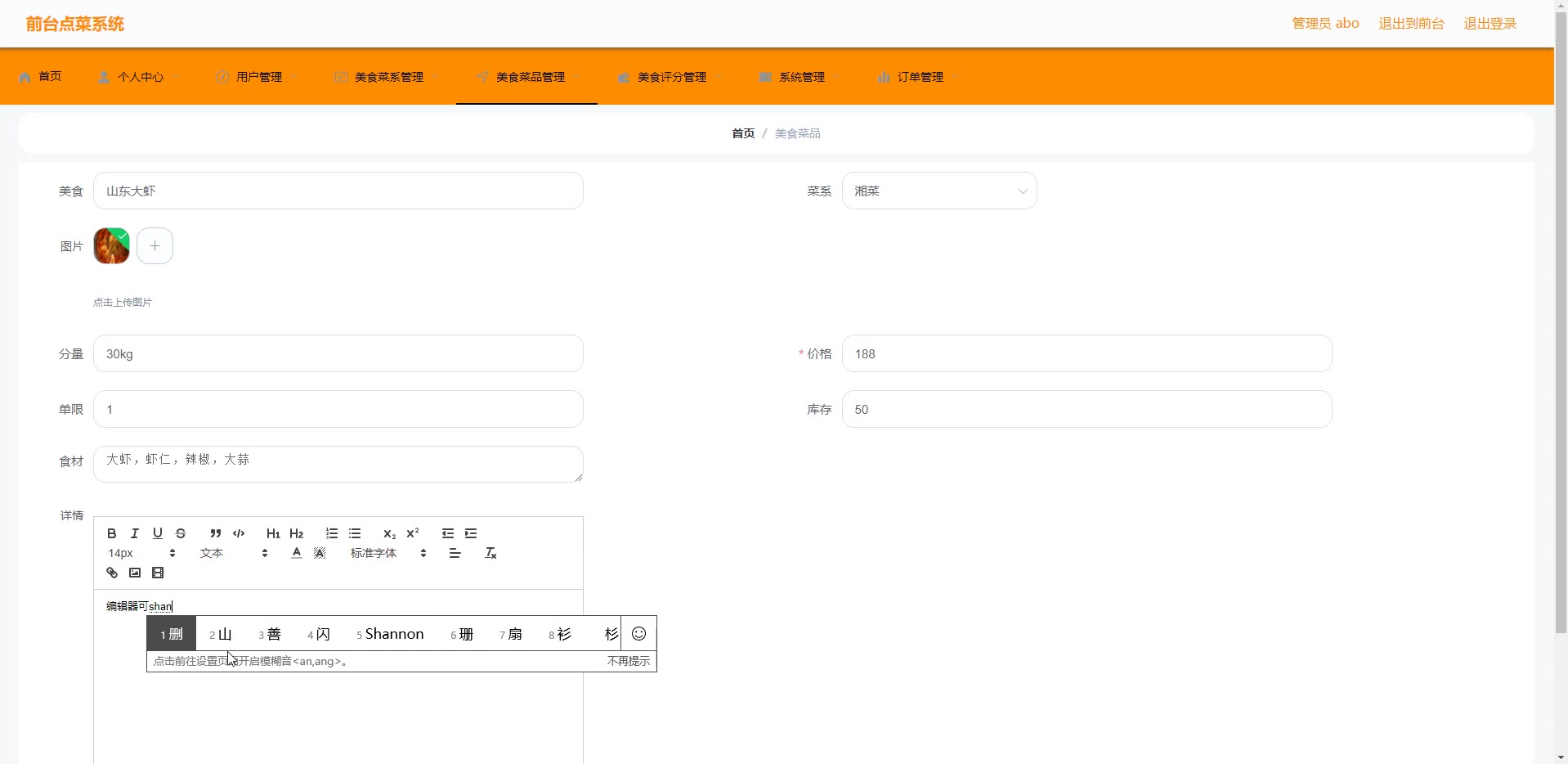Click the plus button to upload image
This screenshot has width=1568, height=764.
click(x=155, y=245)
